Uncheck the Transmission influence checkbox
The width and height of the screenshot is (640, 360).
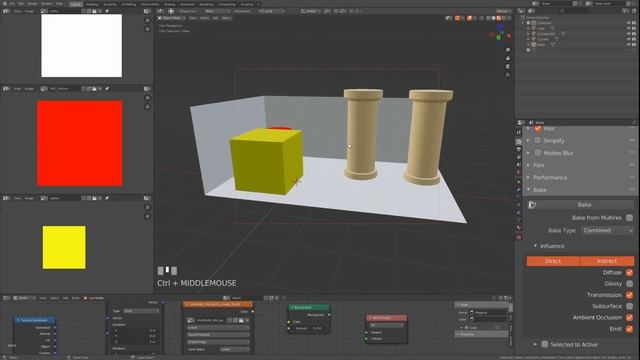point(629,295)
